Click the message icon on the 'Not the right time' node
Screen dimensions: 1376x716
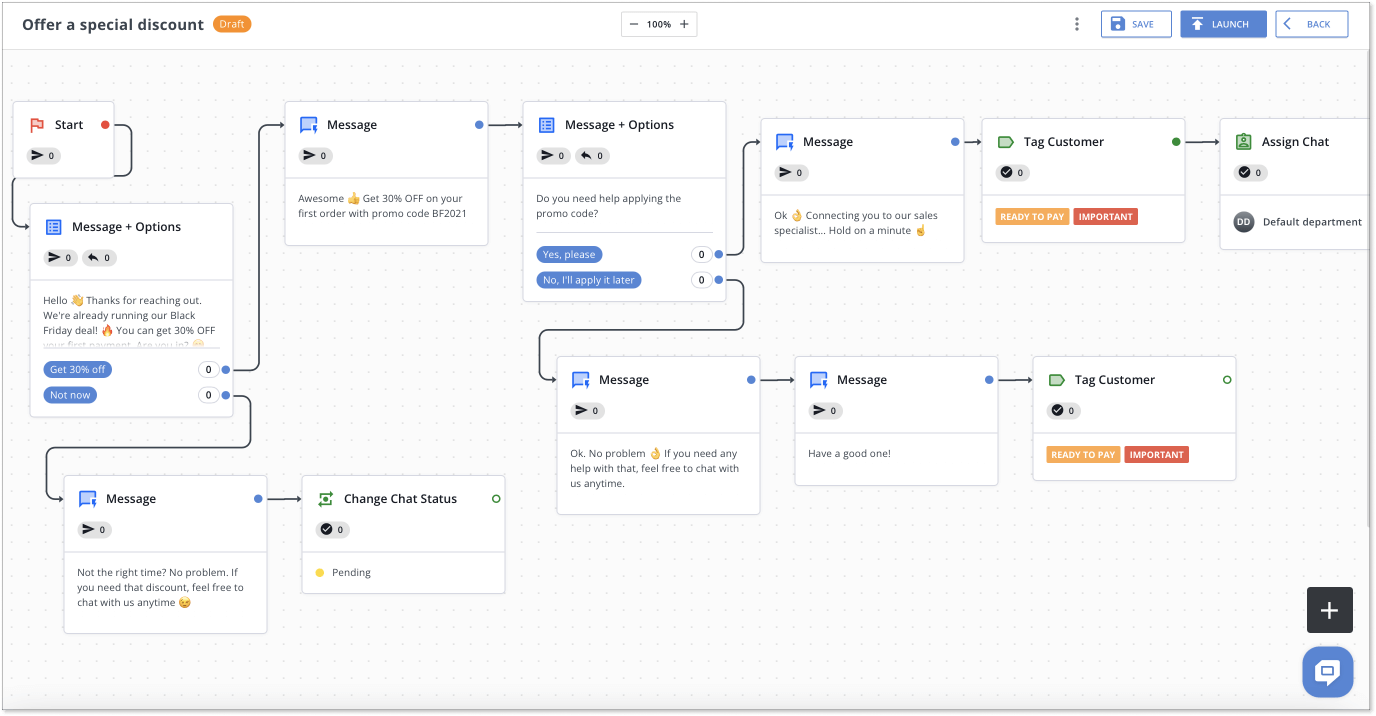point(88,499)
